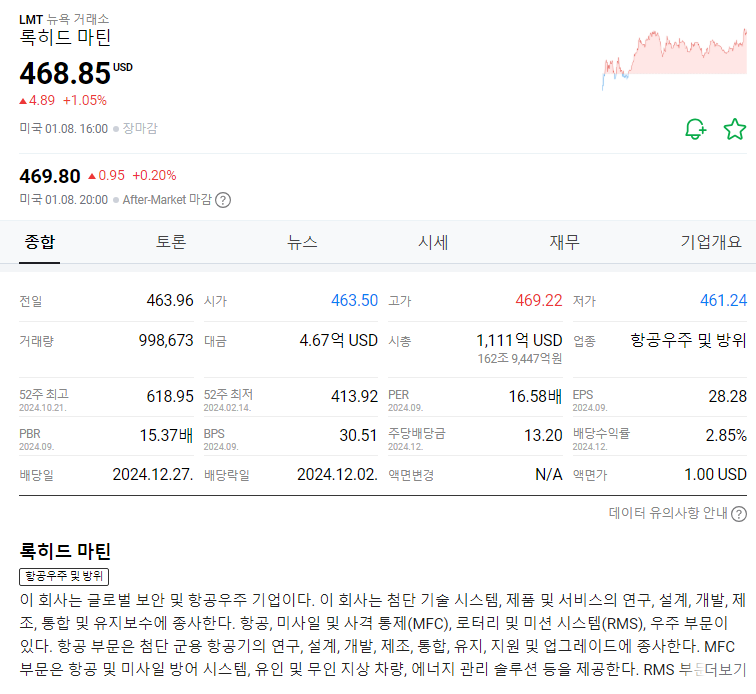Click the main price 468.85

click(x=65, y=74)
